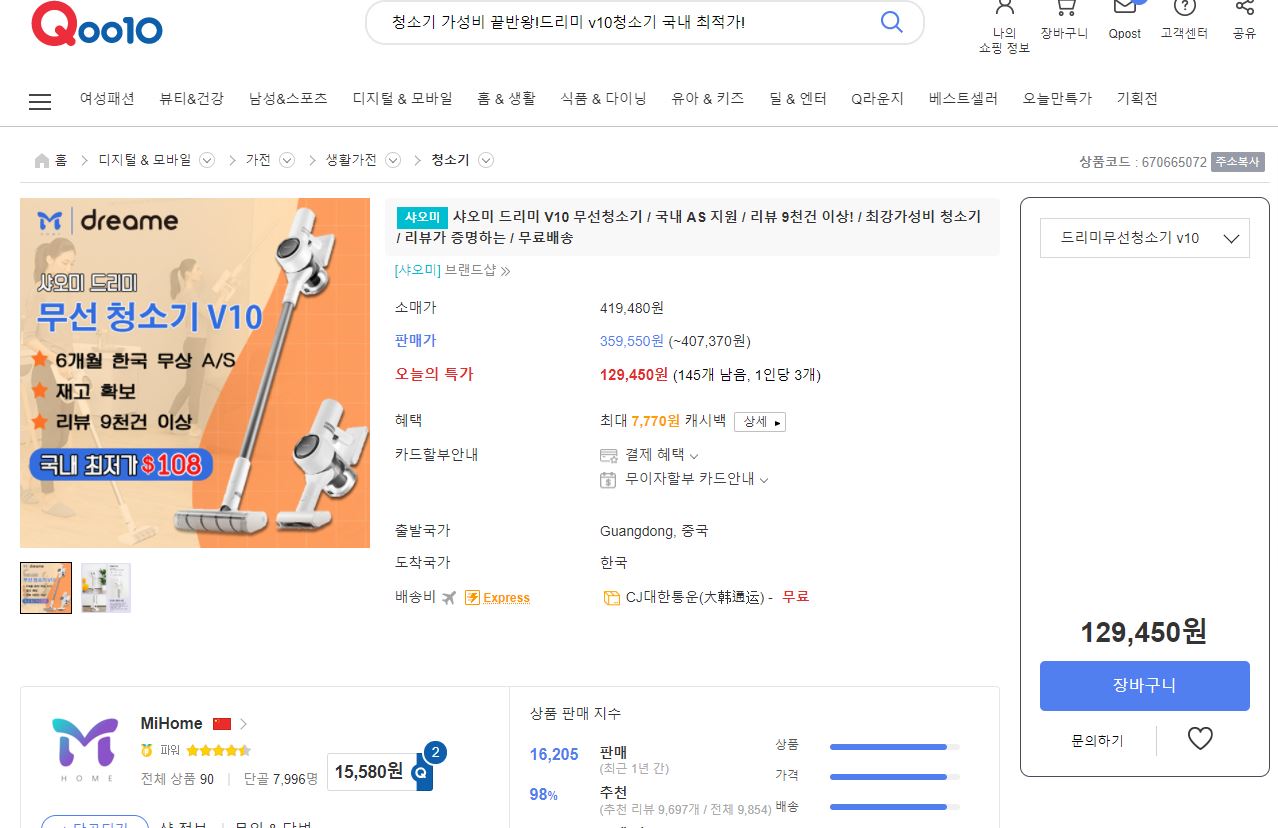The width and height of the screenshot is (1278, 828).
Task: Open Q라운지 menu
Action: click(877, 99)
